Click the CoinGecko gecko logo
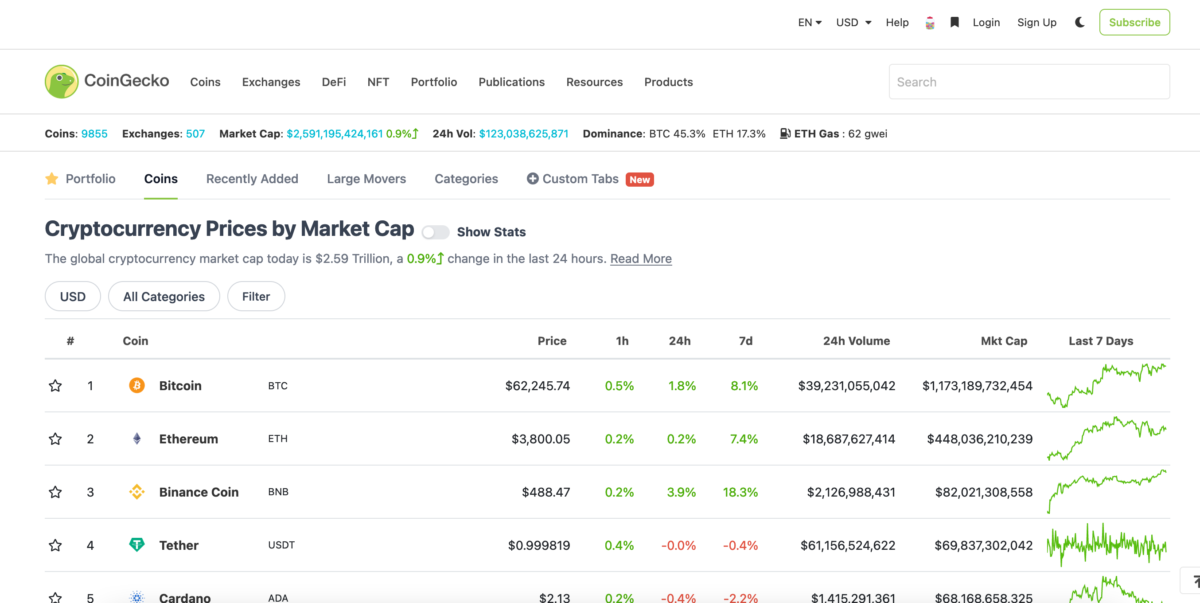The width and height of the screenshot is (1200, 603). [x=61, y=82]
